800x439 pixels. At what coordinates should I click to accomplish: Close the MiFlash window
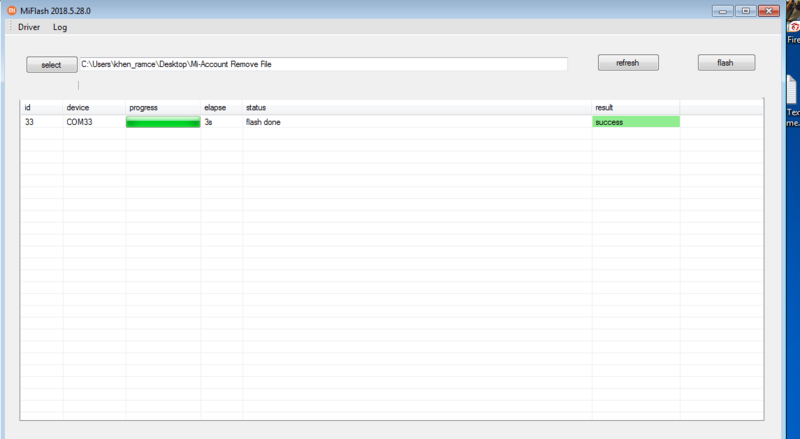tap(768, 11)
